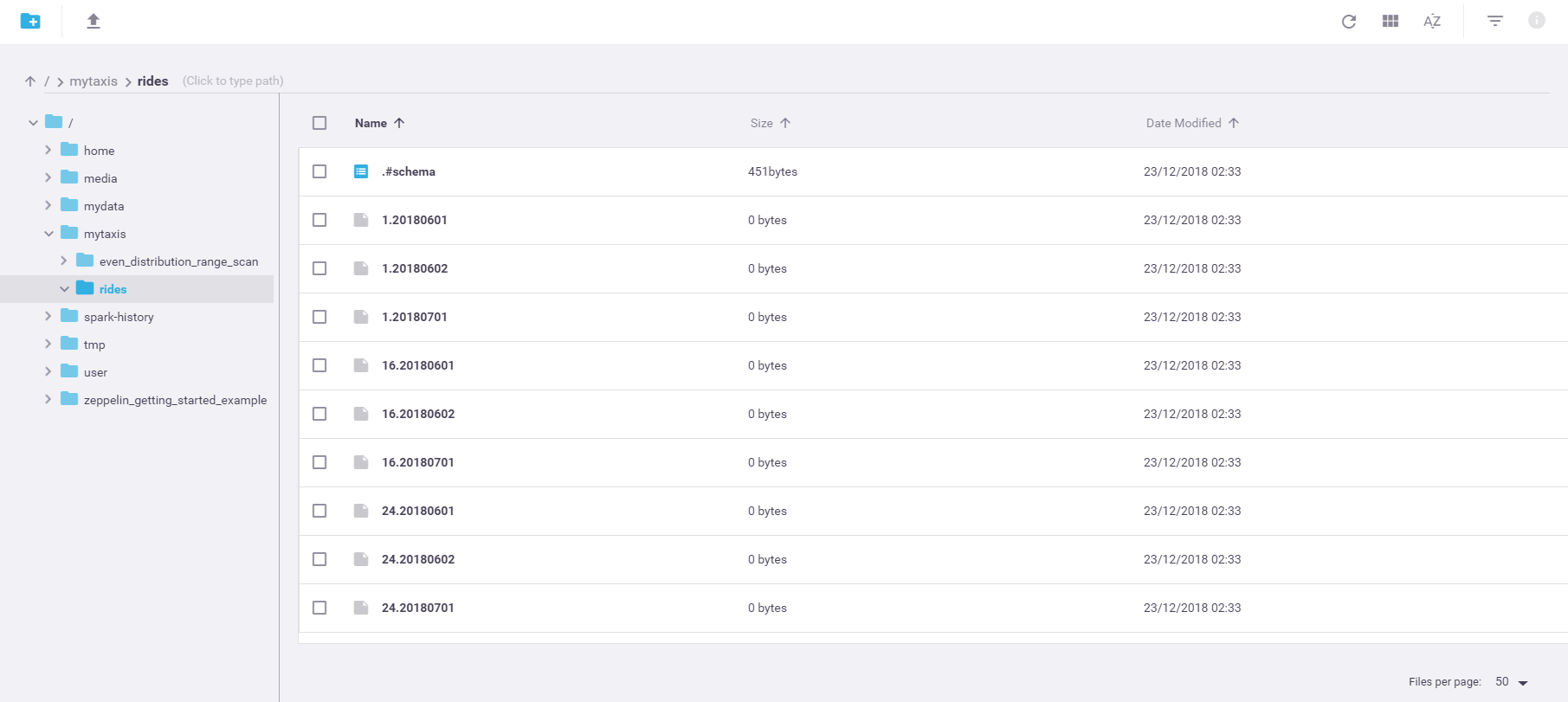This screenshot has height=702, width=1568.
Task: Select even_distribution_range_scan folder in tree
Action: click(x=178, y=261)
